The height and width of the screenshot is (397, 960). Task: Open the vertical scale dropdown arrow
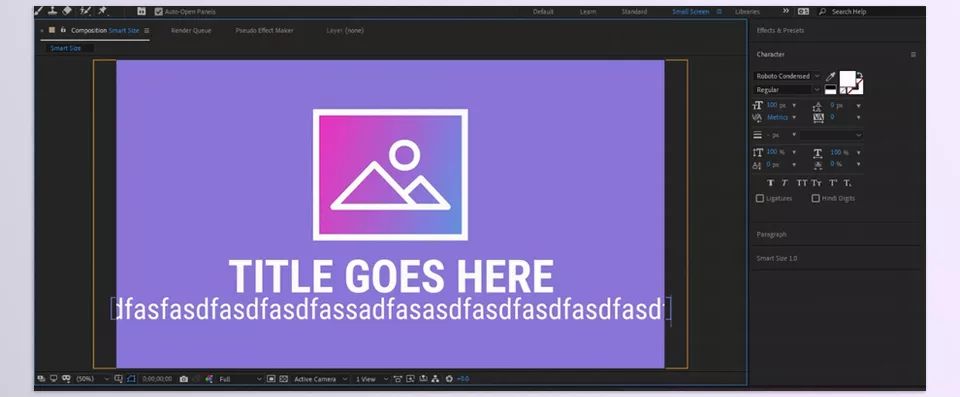(x=794, y=152)
